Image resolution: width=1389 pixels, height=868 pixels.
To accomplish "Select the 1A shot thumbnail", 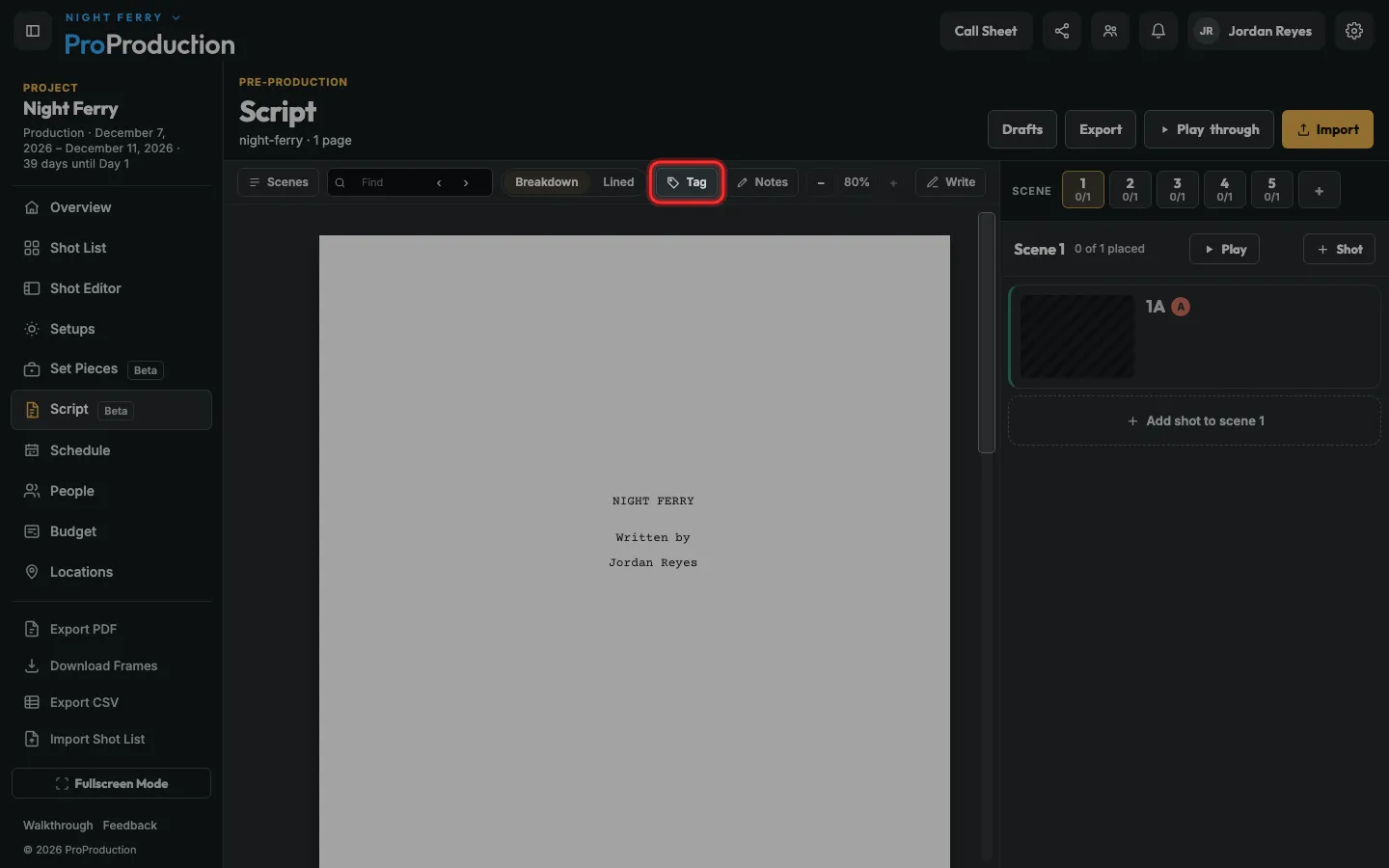I will [1076, 337].
